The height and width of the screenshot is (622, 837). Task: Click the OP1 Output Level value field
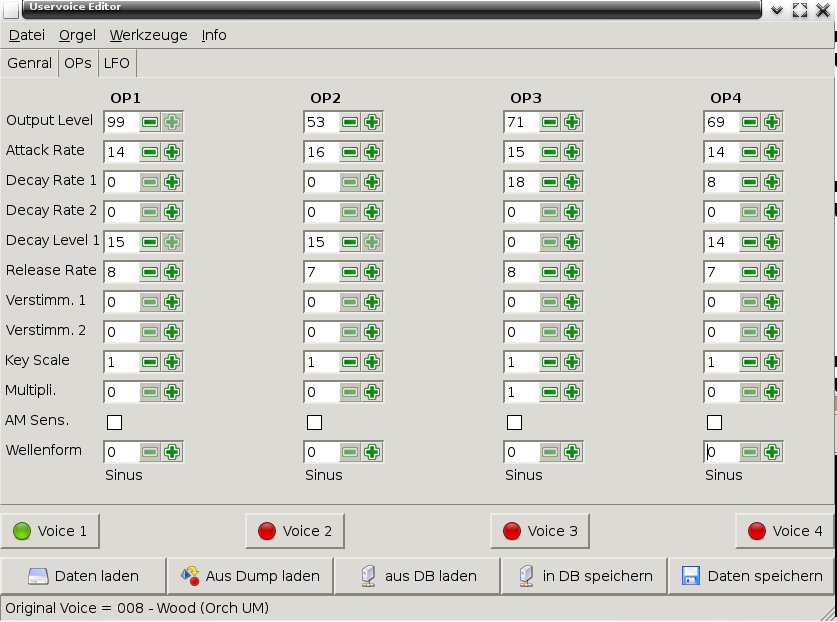[x=122, y=122]
